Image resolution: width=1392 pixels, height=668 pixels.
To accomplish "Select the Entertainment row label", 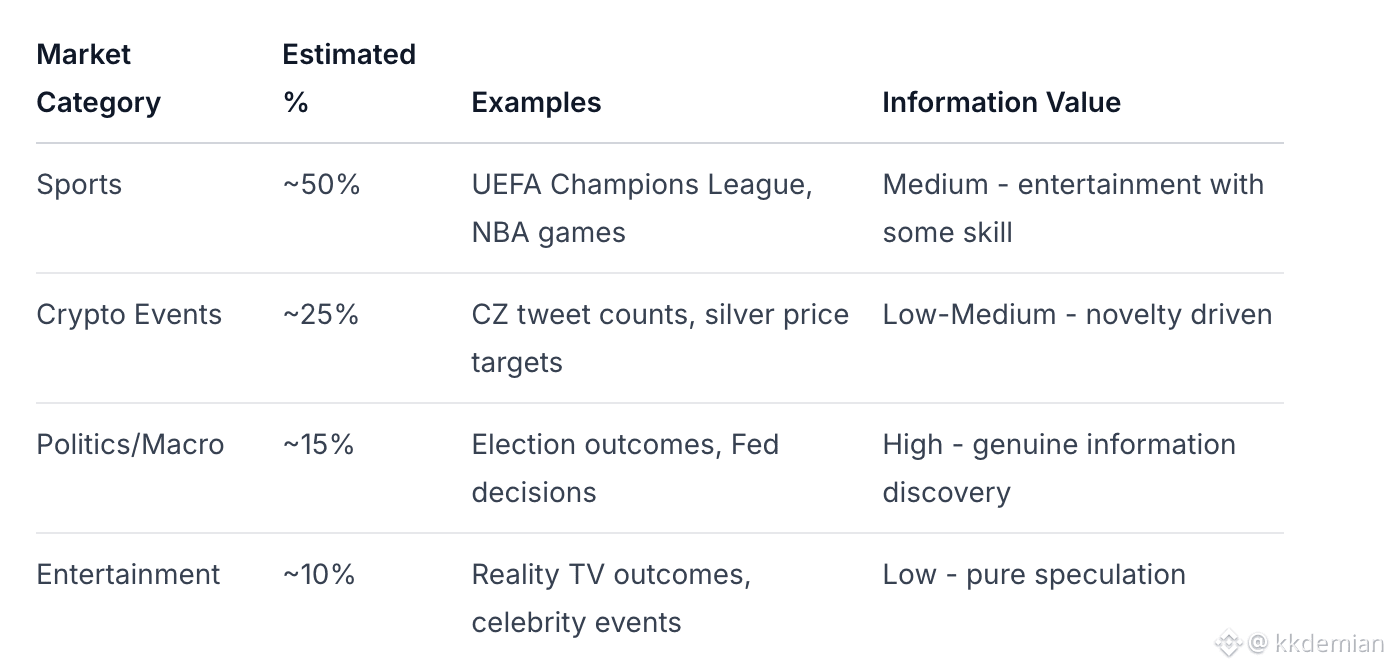I will click(128, 574).
